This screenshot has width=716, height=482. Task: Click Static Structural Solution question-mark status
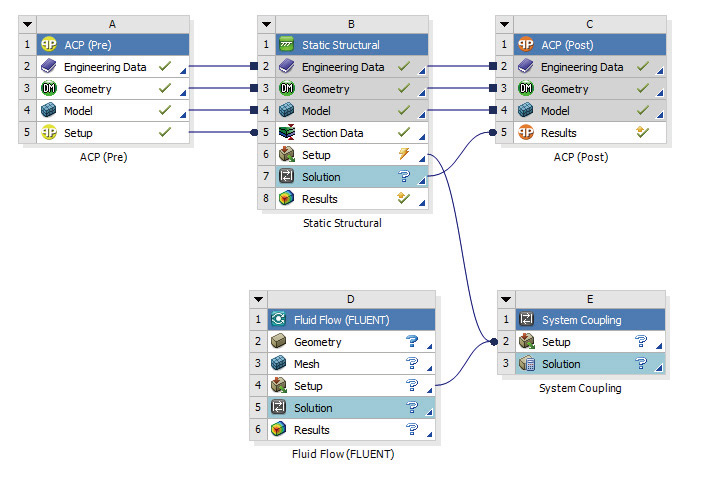click(x=404, y=176)
